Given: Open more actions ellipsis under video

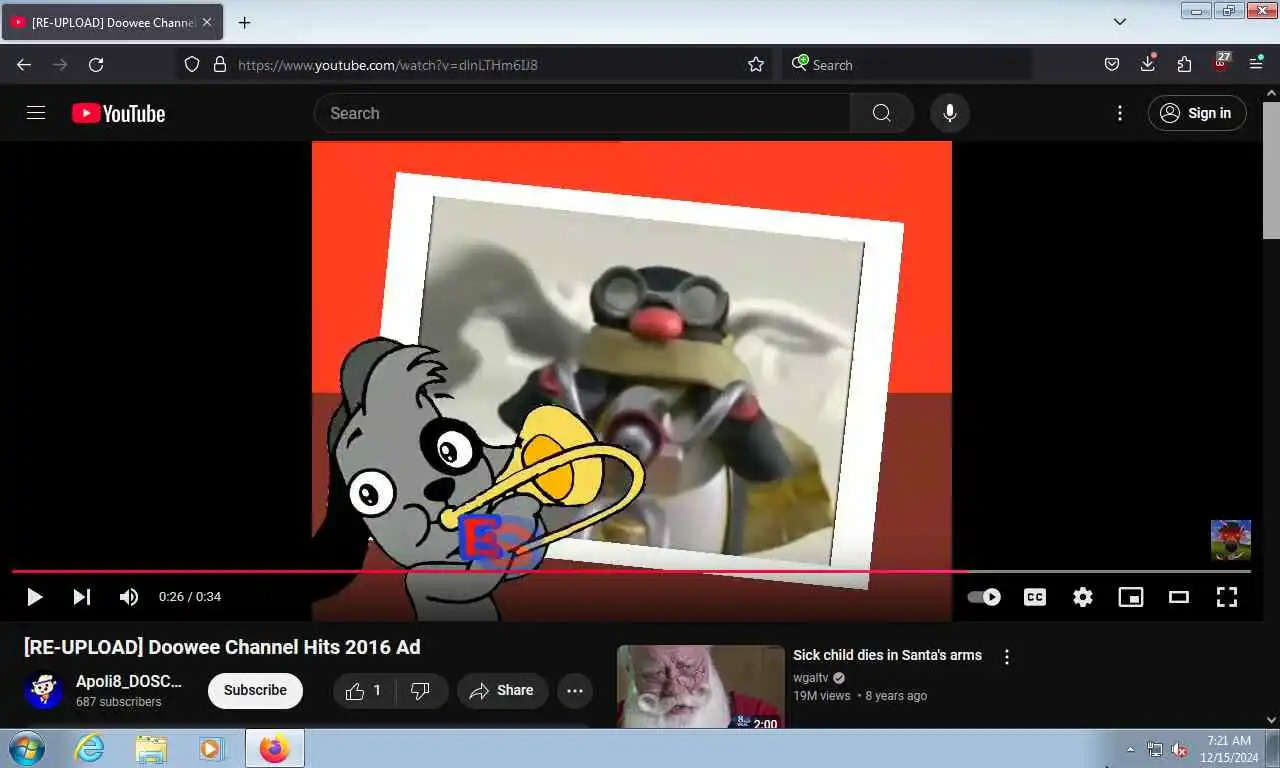Looking at the screenshot, I should point(575,690).
